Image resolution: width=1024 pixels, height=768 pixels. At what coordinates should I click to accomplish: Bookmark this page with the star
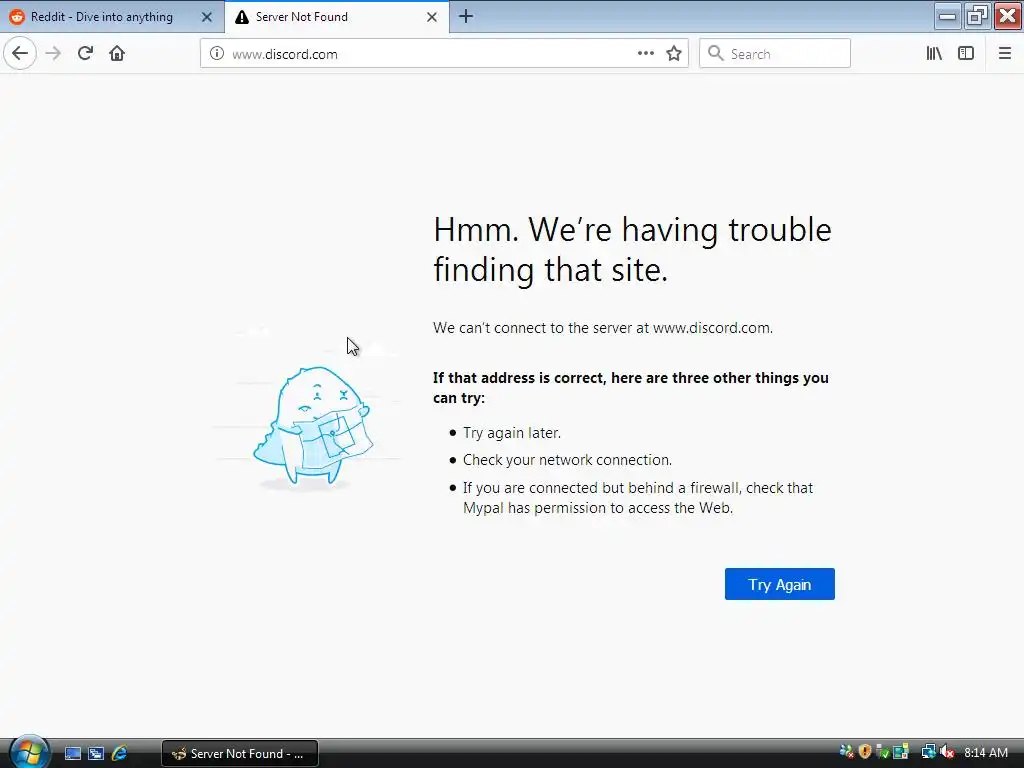(x=674, y=54)
